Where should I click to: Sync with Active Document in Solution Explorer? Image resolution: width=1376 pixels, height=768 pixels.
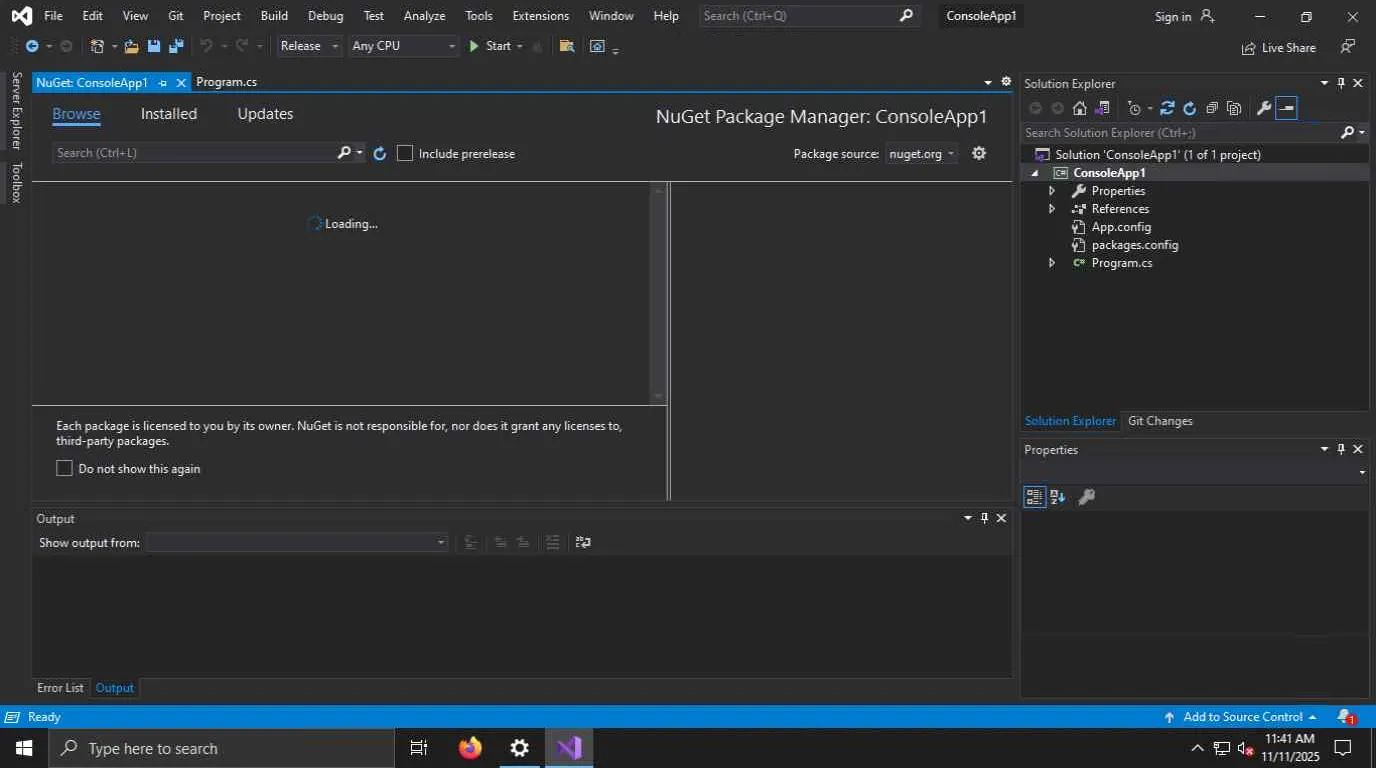point(1167,108)
